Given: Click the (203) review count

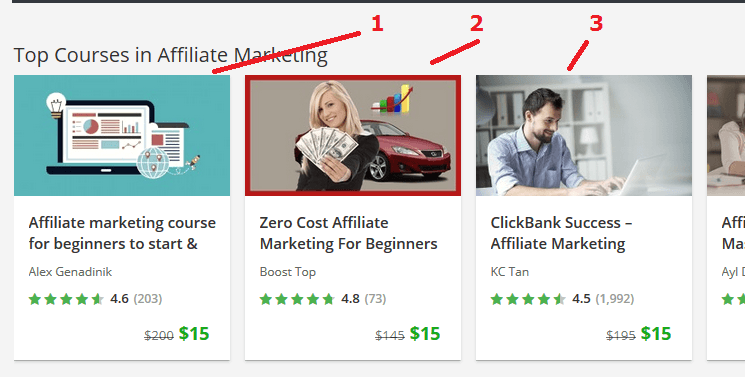Looking at the screenshot, I should [x=148, y=299].
